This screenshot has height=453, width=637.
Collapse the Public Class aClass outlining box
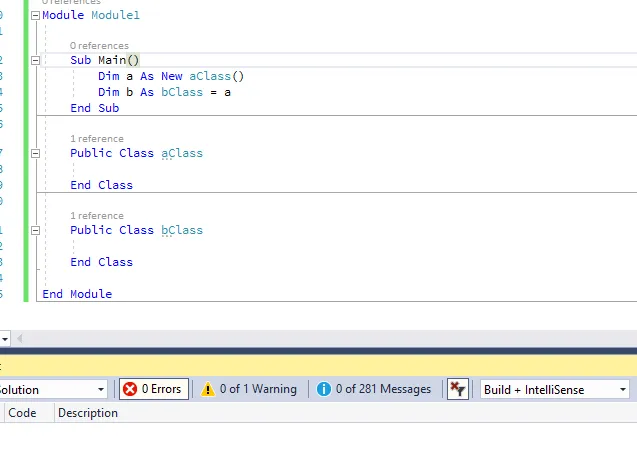pyautogui.click(x=35, y=154)
